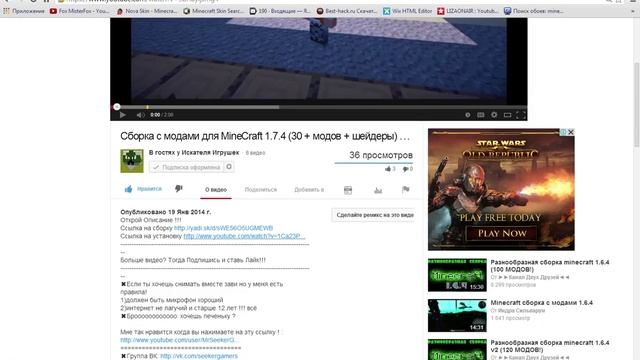Show video statistics chart icon
The width and height of the screenshot is (640, 360).
tap(378, 190)
